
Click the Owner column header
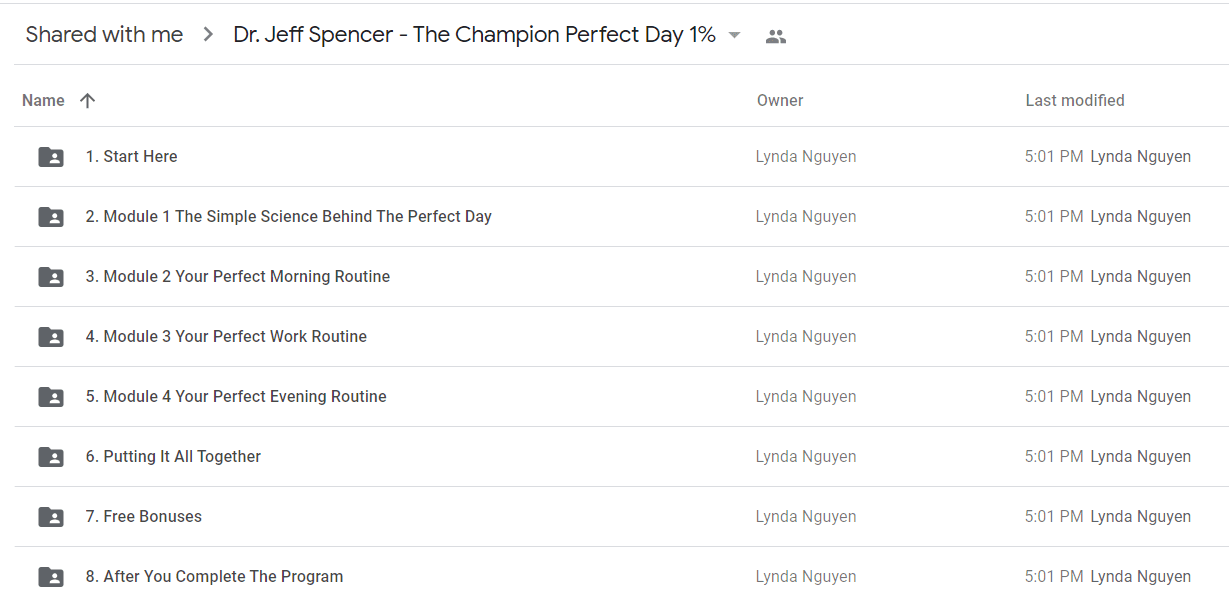[780, 100]
